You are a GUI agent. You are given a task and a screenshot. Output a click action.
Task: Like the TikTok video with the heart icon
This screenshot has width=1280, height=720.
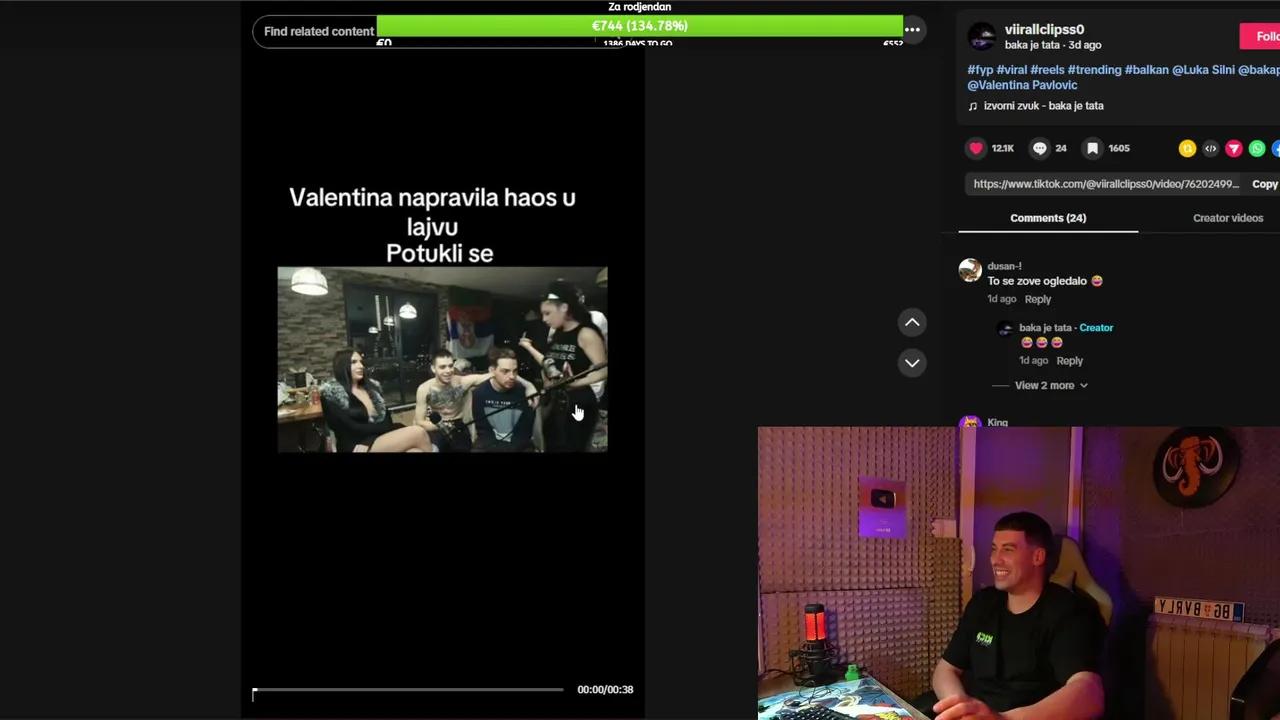point(975,148)
